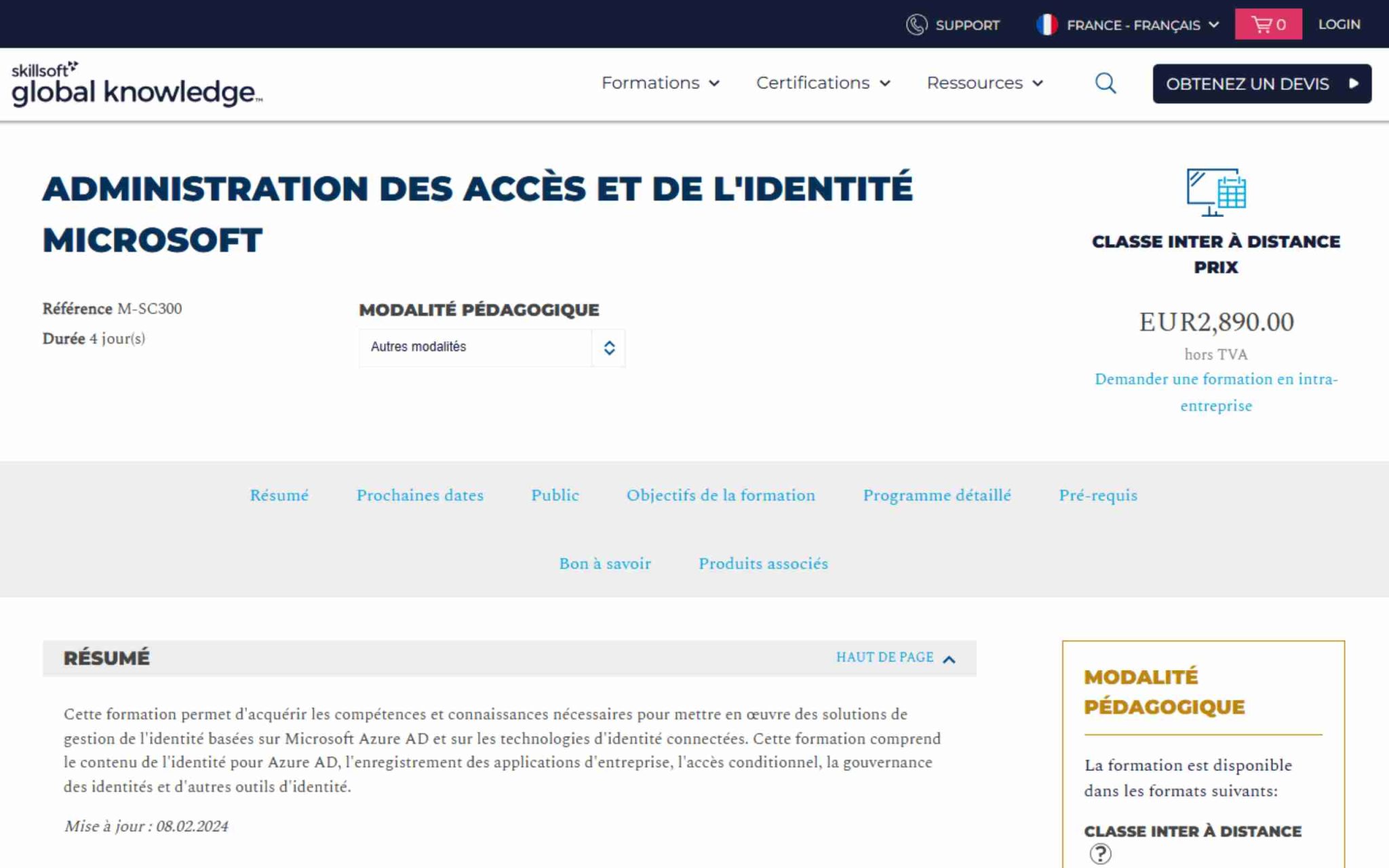Click the select box up-down arrows
Screen dimensions: 1389x868
[609, 347]
